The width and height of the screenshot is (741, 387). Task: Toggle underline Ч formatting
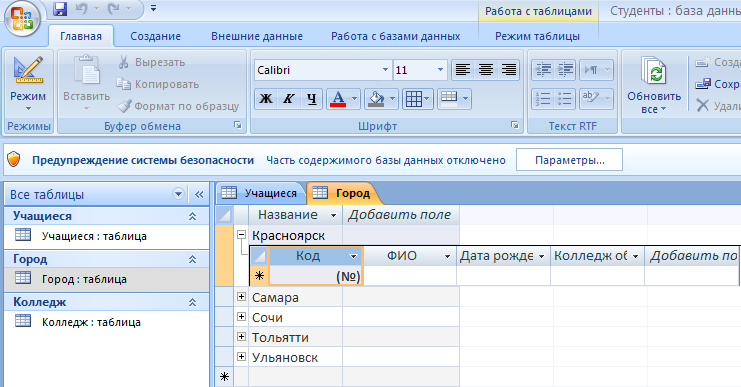click(311, 99)
